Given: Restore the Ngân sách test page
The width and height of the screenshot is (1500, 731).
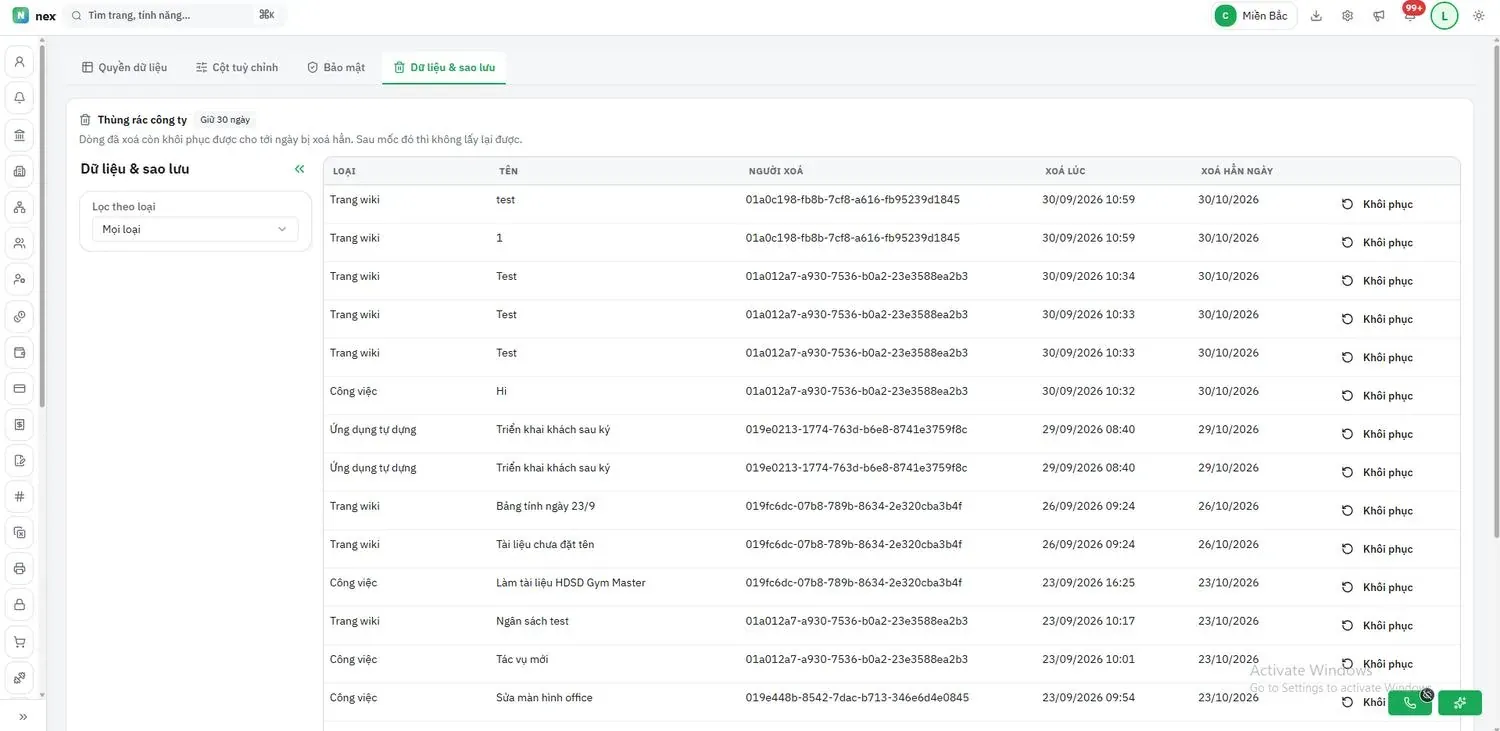Looking at the screenshot, I should pyautogui.click(x=1377, y=626).
